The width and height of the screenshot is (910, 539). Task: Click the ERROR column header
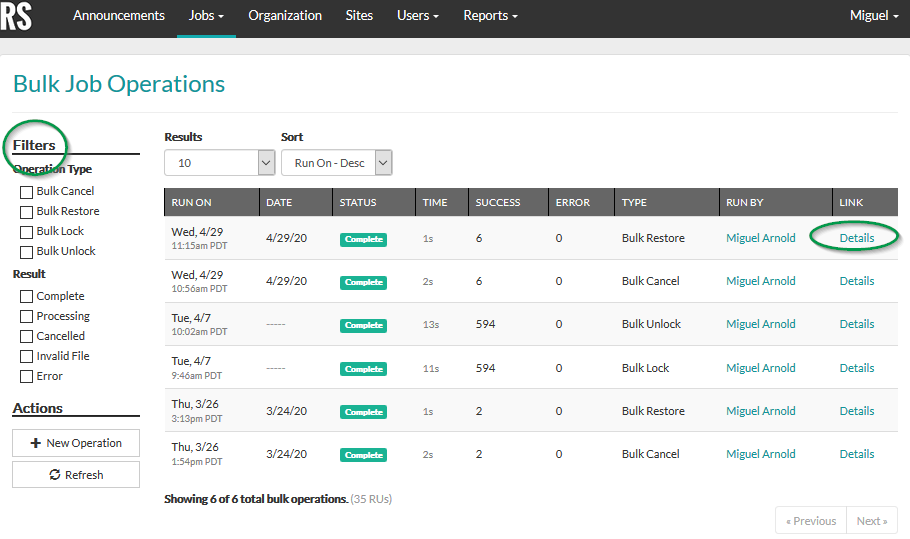pyautogui.click(x=582, y=202)
